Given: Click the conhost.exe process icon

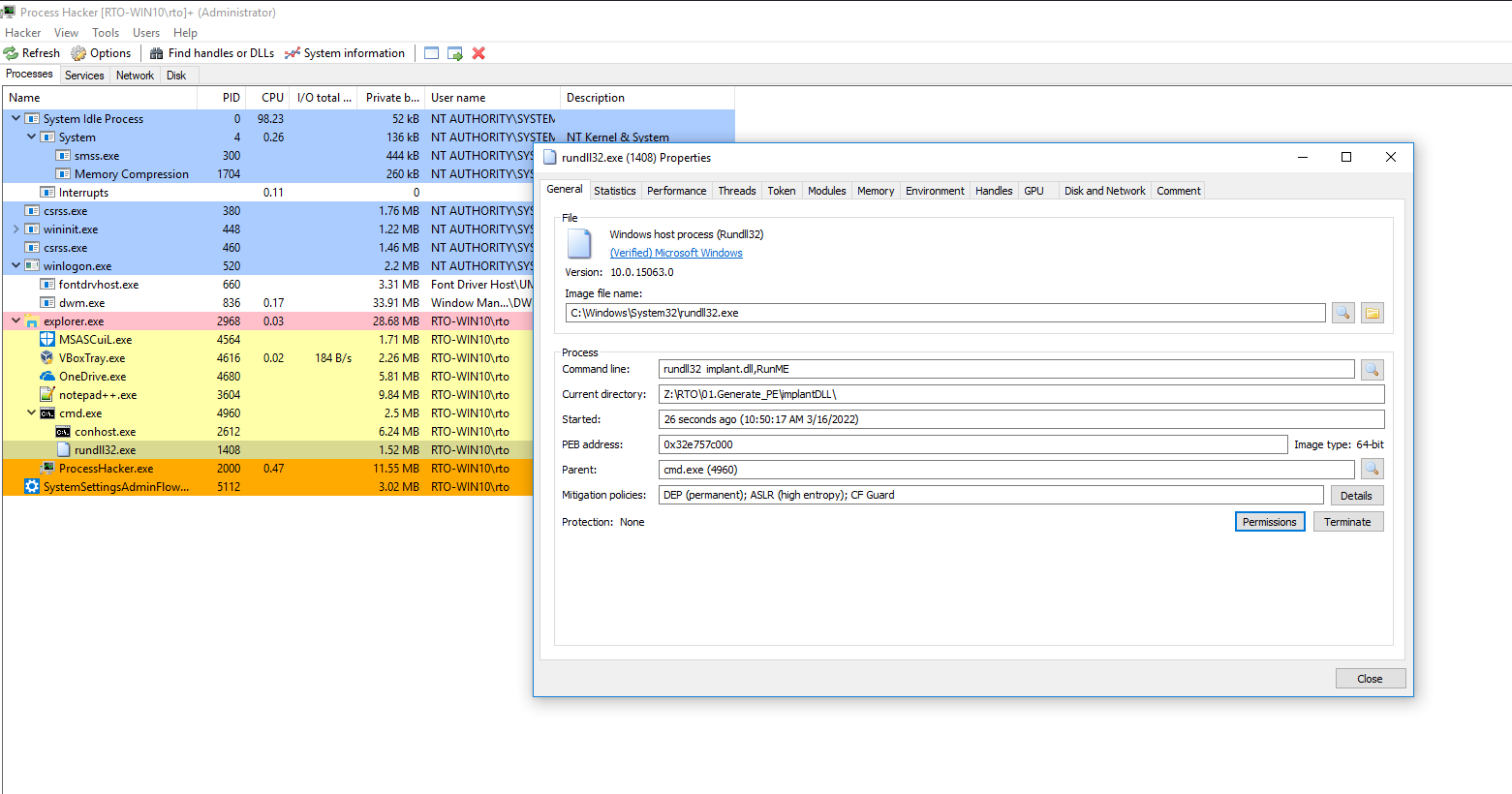Looking at the screenshot, I should tap(63, 432).
